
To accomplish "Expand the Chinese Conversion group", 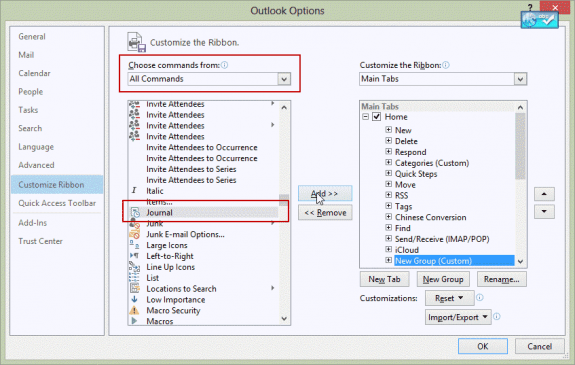I will pyautogui.click(x=388, y=217).
